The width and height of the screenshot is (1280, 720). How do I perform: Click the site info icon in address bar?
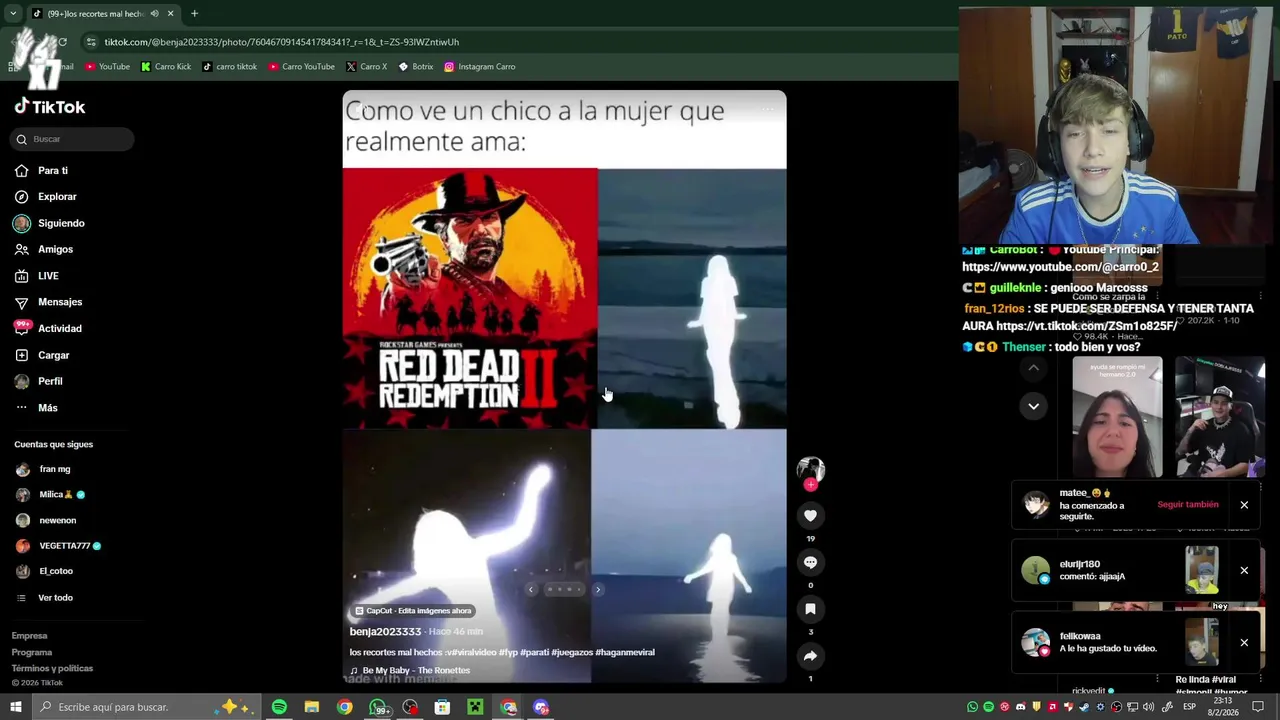(91, 42)
